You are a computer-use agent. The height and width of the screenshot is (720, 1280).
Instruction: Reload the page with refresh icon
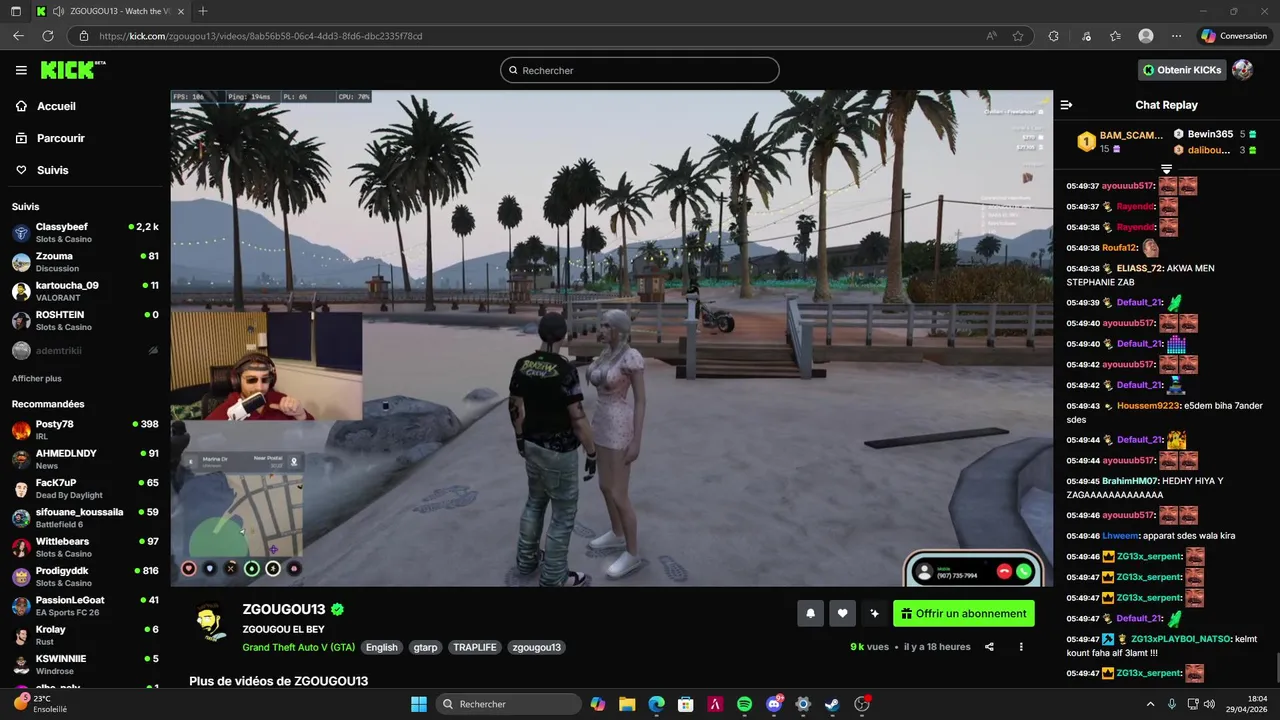(x=47, y=36)
